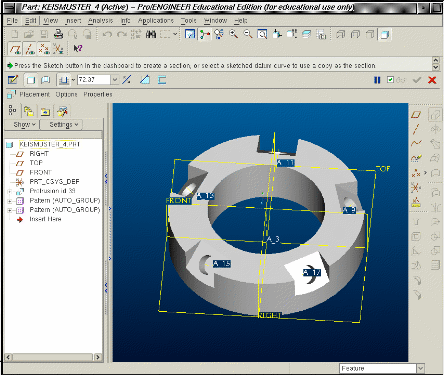This screenshot has height=375, width=444.
Task: Open the Analysis menu
Action: pos(100,21)
